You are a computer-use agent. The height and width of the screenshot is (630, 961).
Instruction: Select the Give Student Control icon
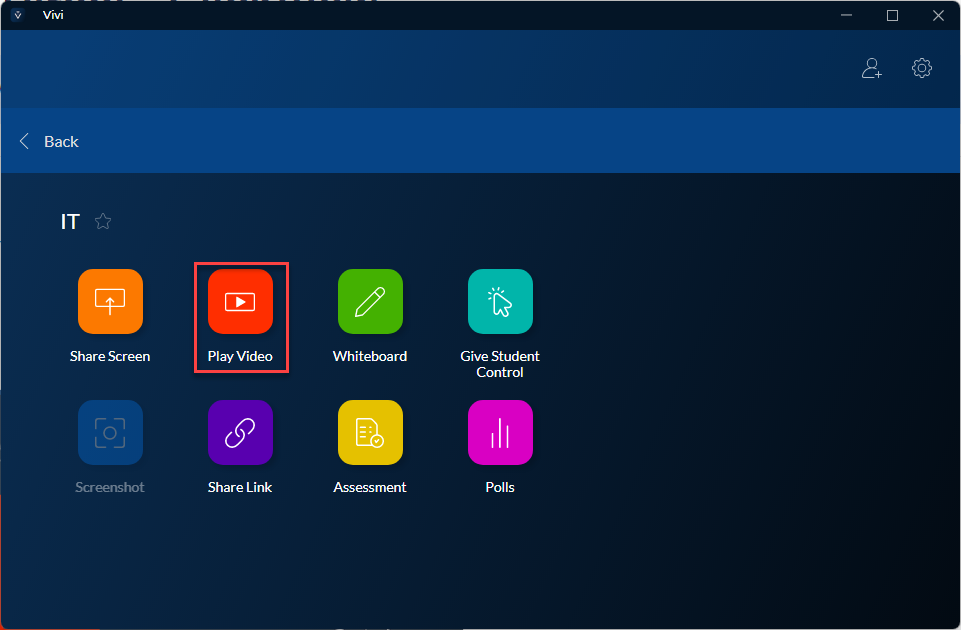click(500, 301)
